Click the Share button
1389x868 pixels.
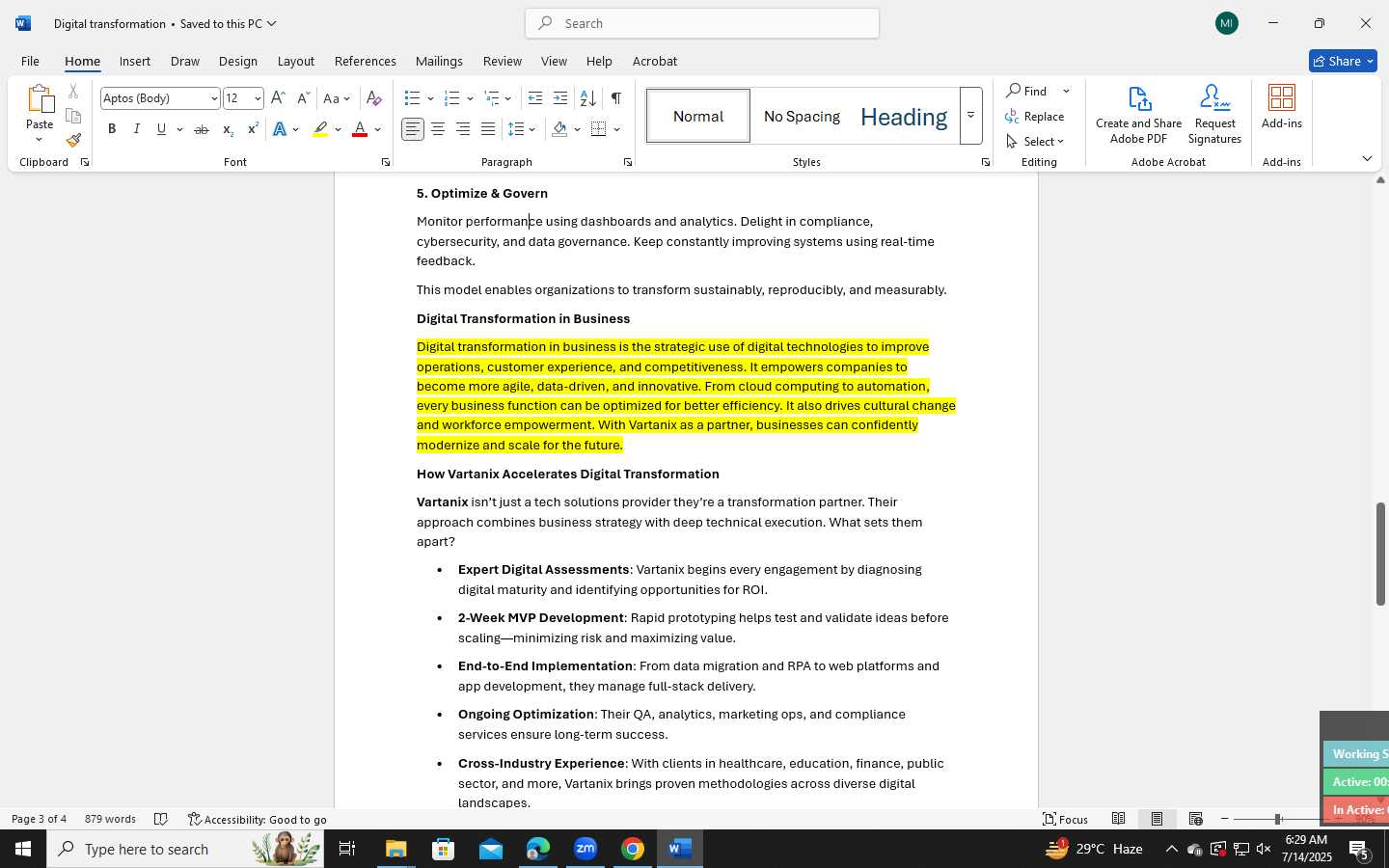1343,61
